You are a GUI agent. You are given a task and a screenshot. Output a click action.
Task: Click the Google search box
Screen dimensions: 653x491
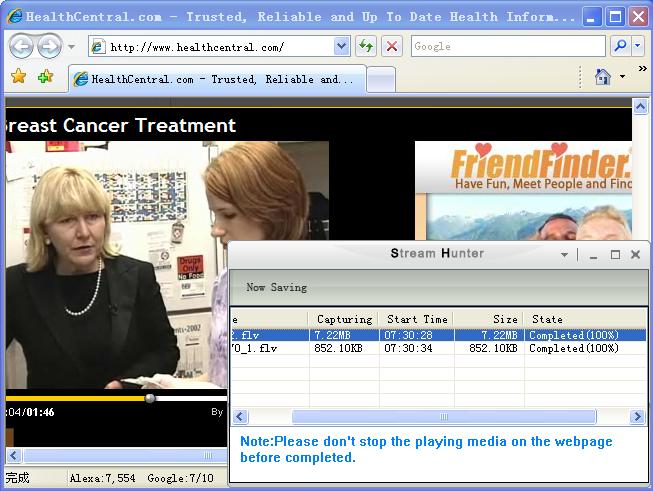point(508,46)
